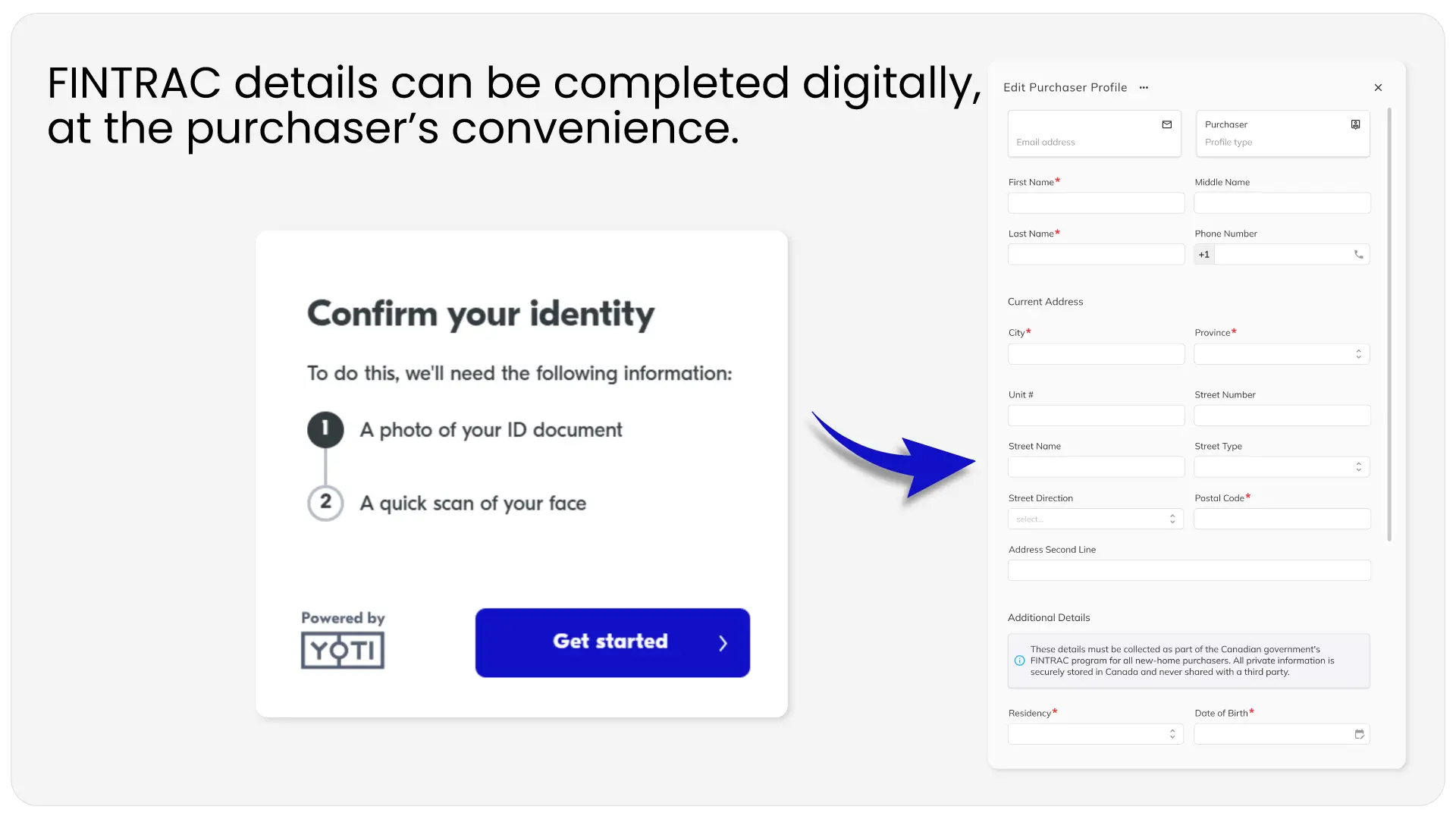The image size is (1456, 819).
Task: Open the Province dropdown
Action: pyautogui.click(x=1282, y=354)
